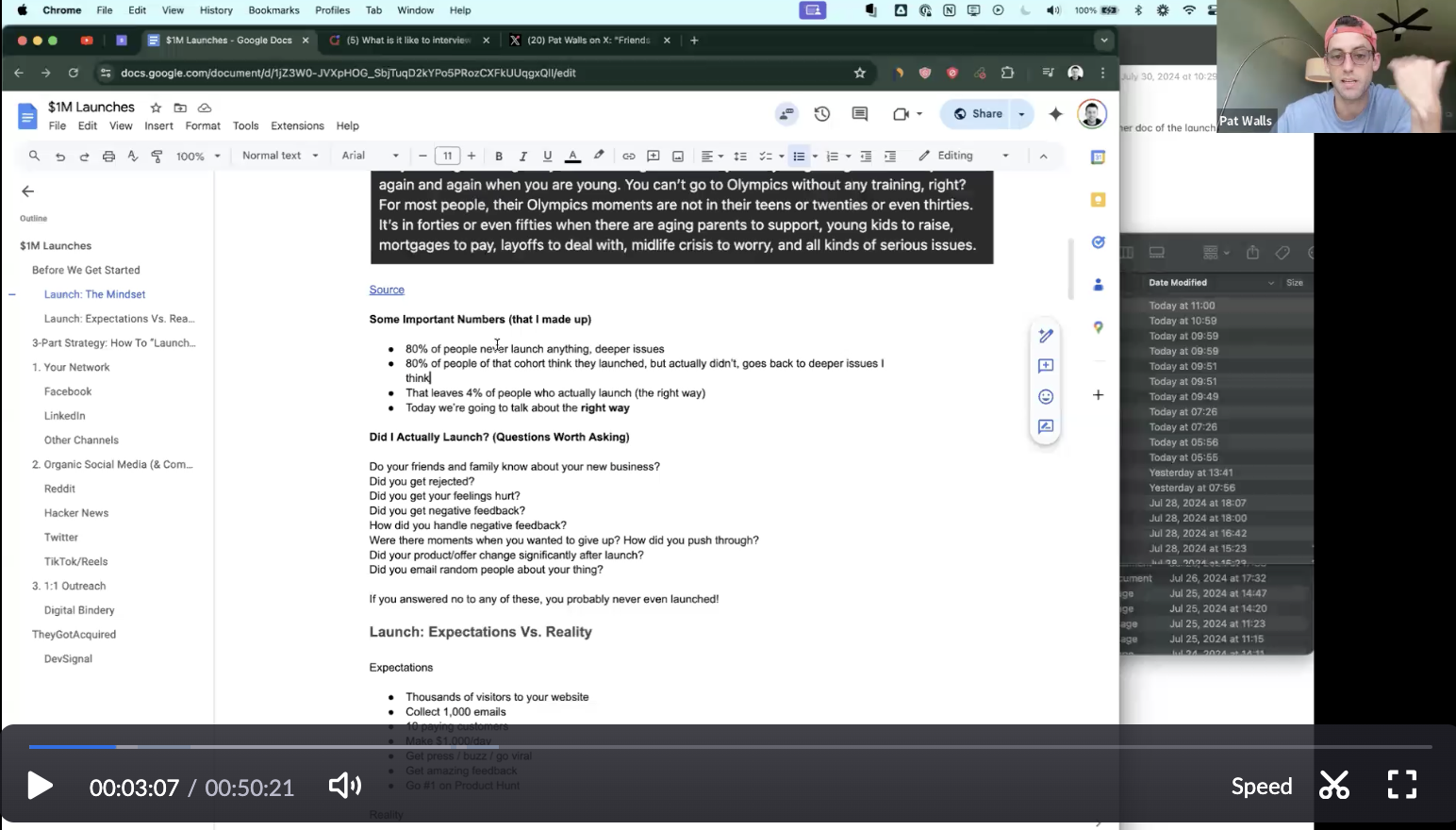
Task: Open the Docs Insert menu
Action: point(158,125)
